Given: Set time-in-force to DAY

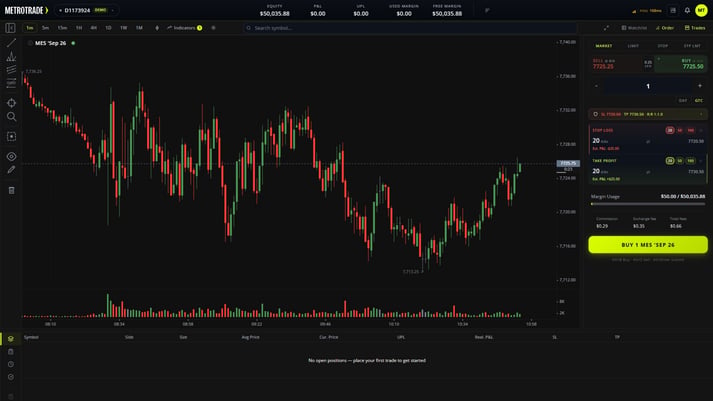Looking at the screenshot, I should [x=683, y=100].
